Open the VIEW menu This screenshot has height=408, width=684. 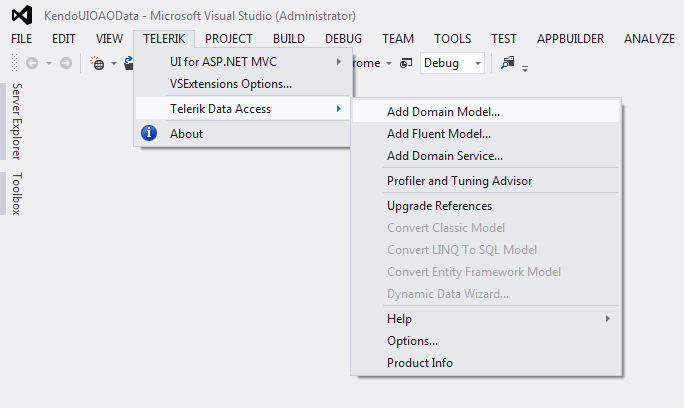pos(109,39)
